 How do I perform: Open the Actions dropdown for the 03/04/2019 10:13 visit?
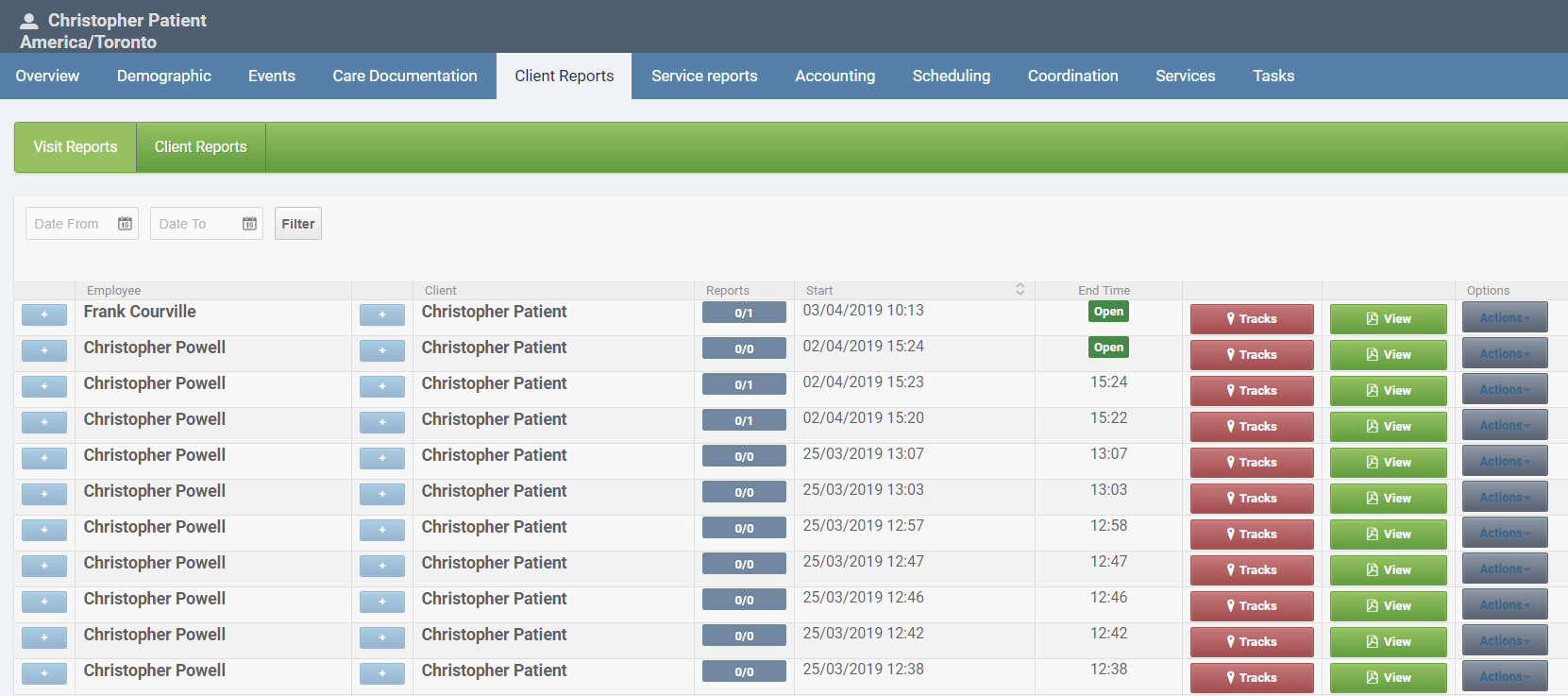click(x=1504, y=317)
